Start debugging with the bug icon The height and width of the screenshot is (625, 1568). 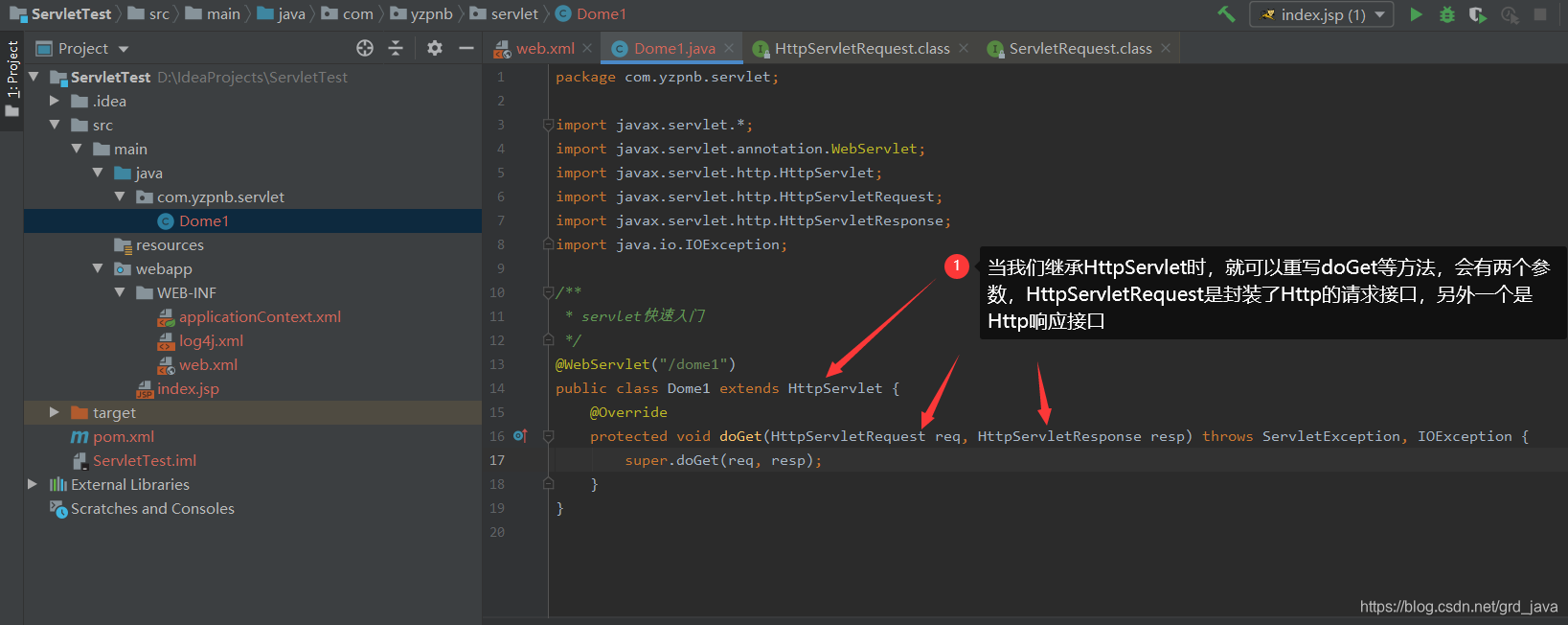[1447, 14]
